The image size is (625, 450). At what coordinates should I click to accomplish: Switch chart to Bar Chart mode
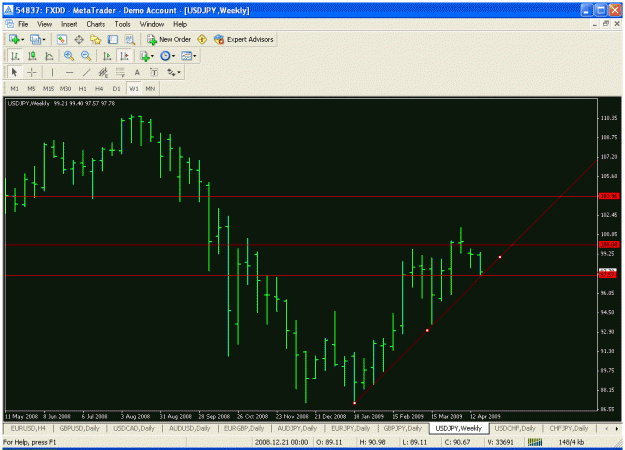(15, 56)
